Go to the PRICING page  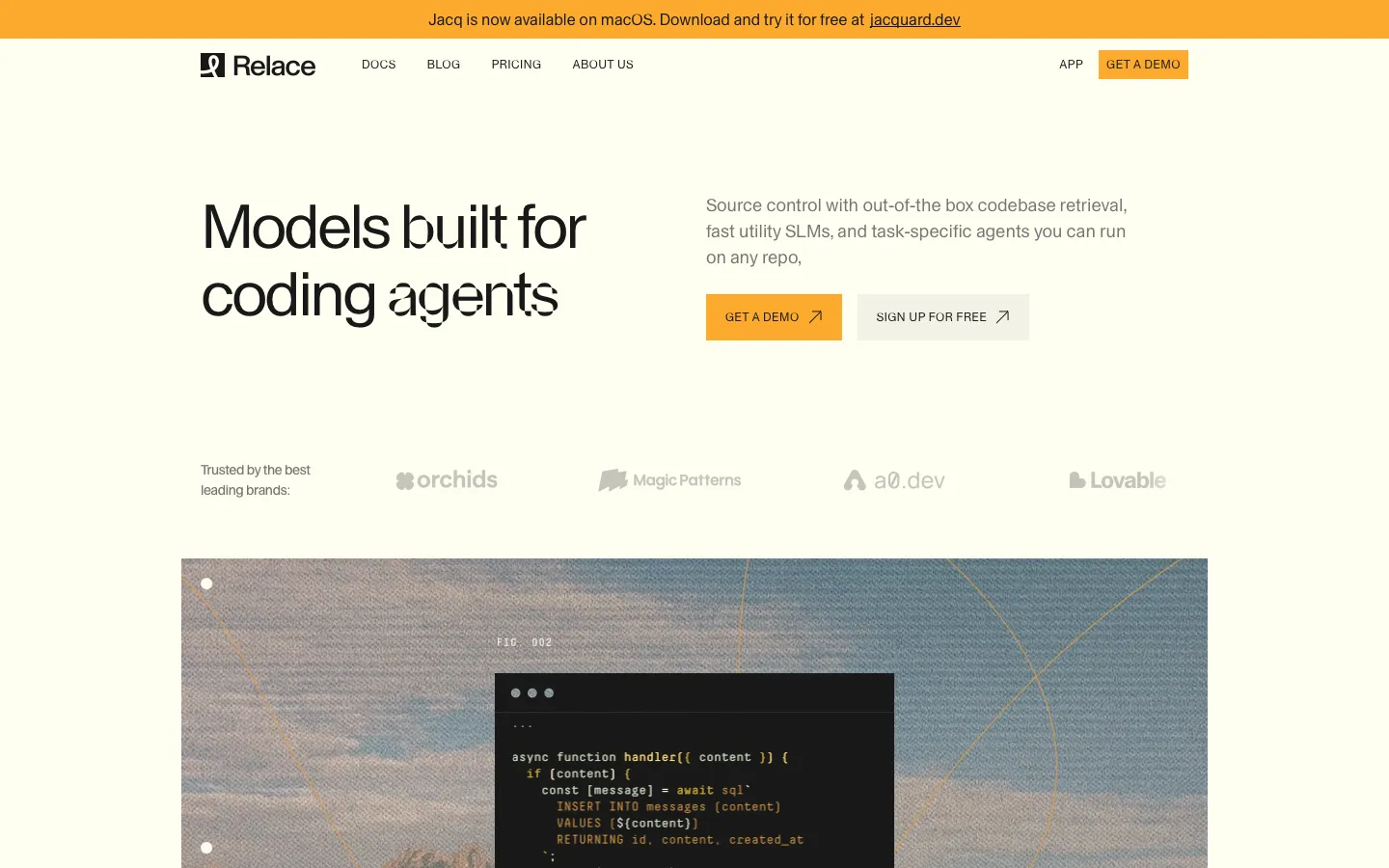pyautogui.click(x=516, y=65)
